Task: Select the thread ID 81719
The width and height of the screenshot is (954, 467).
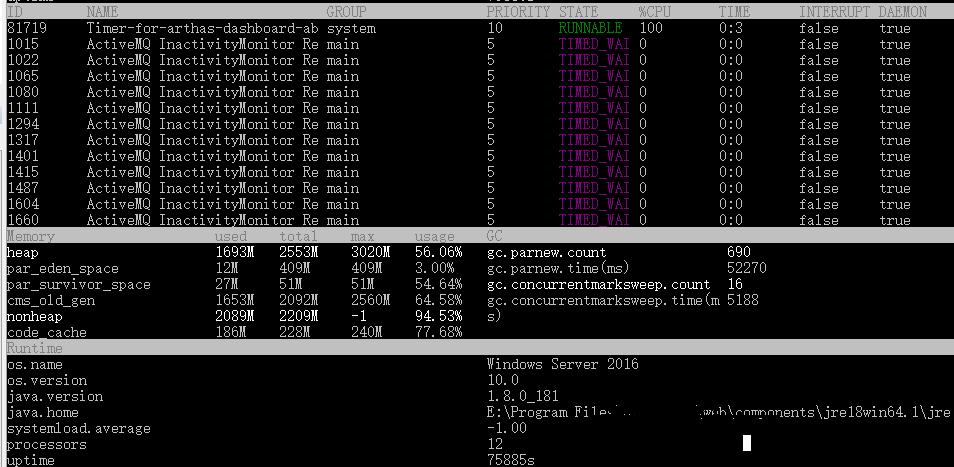Action: (x=27, y=29)
